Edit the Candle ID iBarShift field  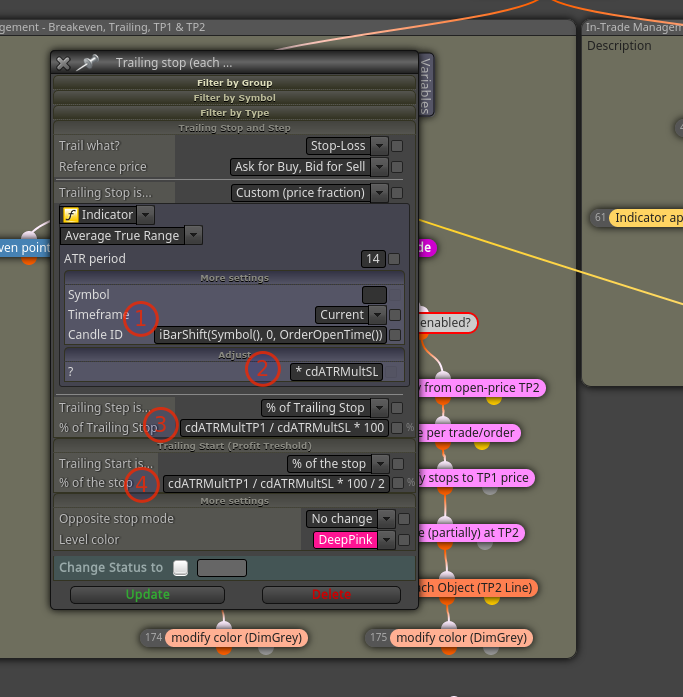tap(271, 335)
